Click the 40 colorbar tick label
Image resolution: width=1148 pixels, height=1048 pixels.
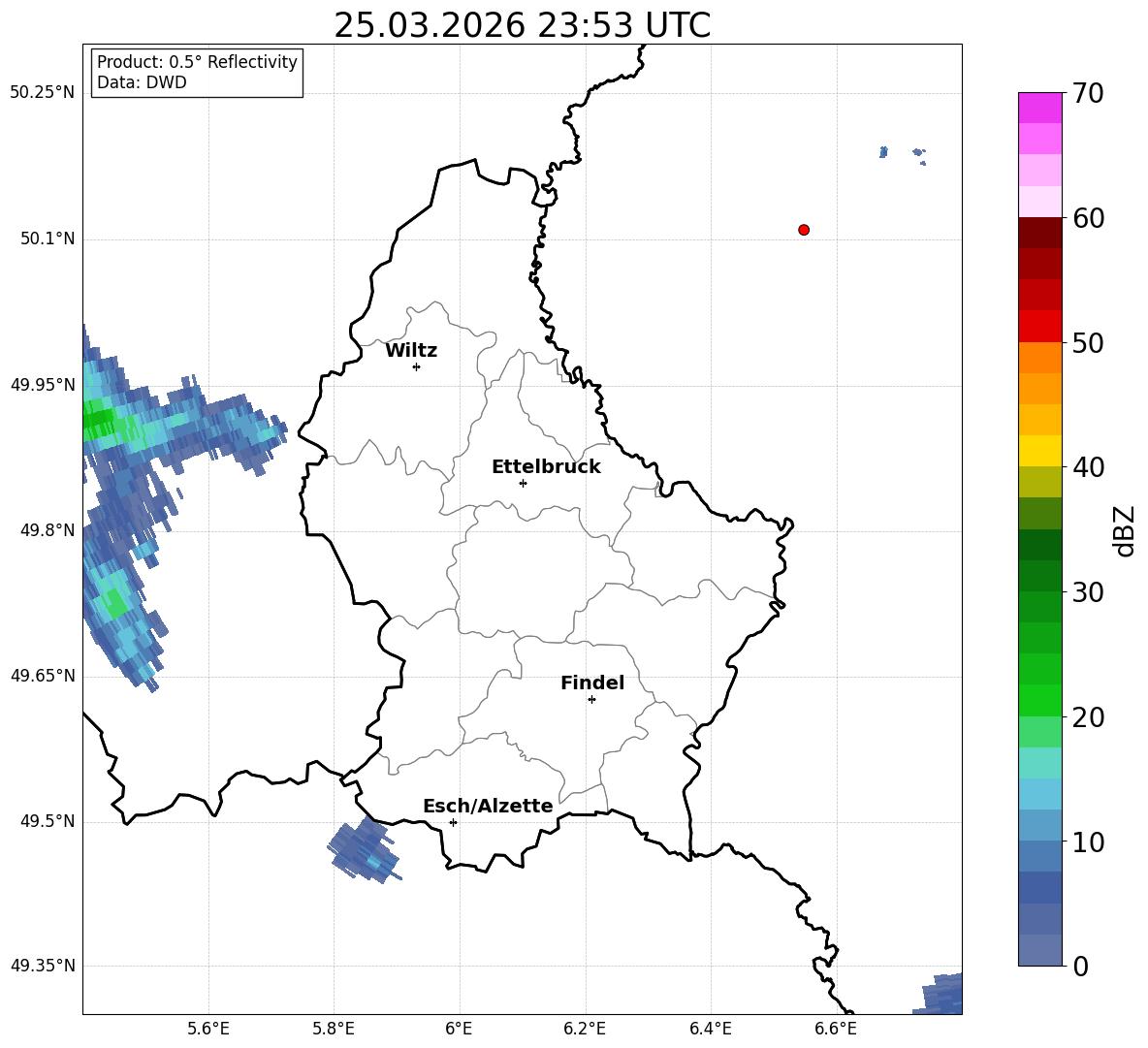coord(1087,467)
